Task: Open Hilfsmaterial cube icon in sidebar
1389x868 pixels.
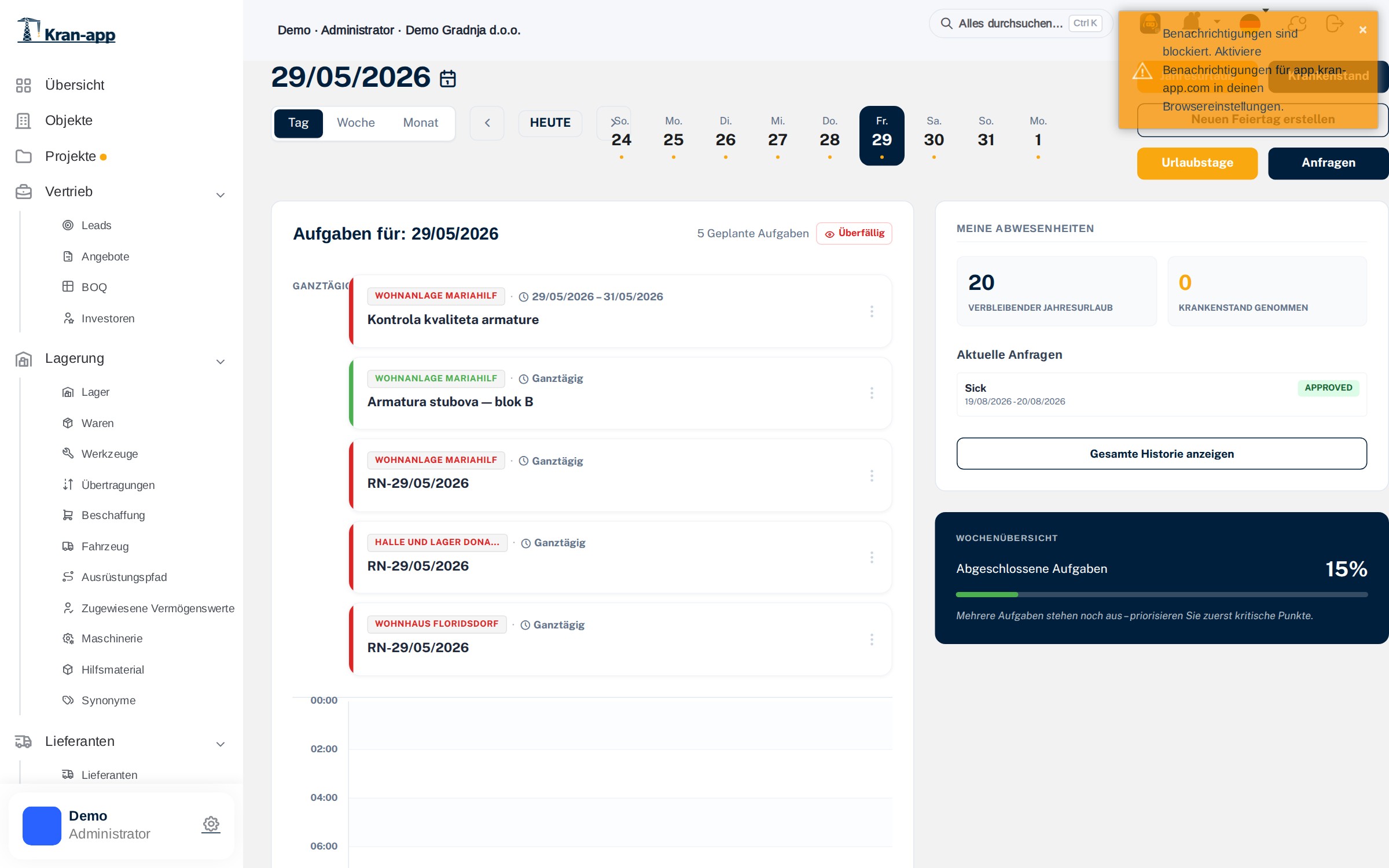Action: coord(68,670)
